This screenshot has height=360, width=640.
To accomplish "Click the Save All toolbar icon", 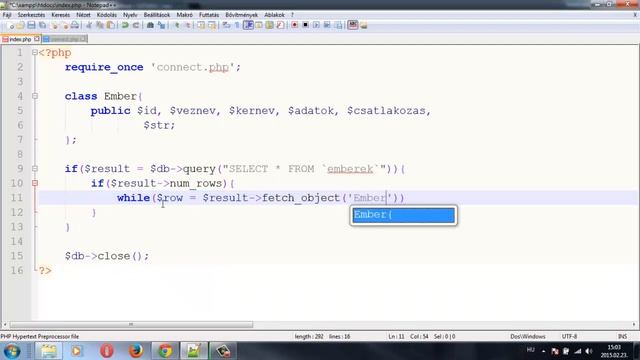I will click(42, 25).
